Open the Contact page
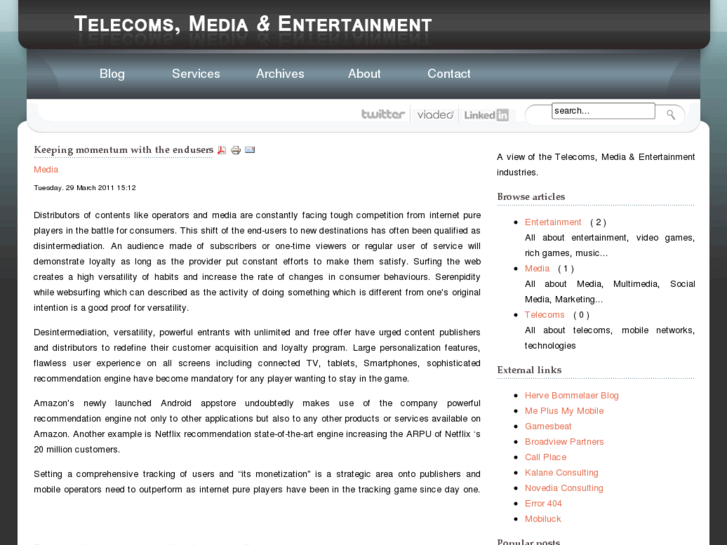 point(449,74)
